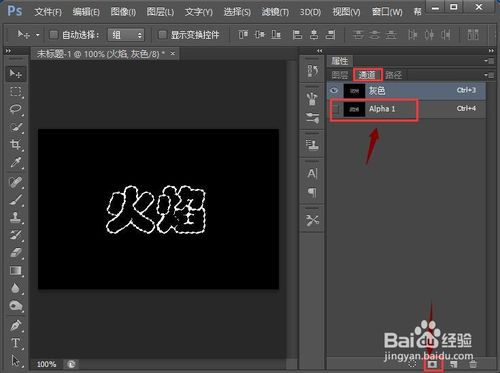Select the Eraser tool
500x373 pixels.
[15, 253]
